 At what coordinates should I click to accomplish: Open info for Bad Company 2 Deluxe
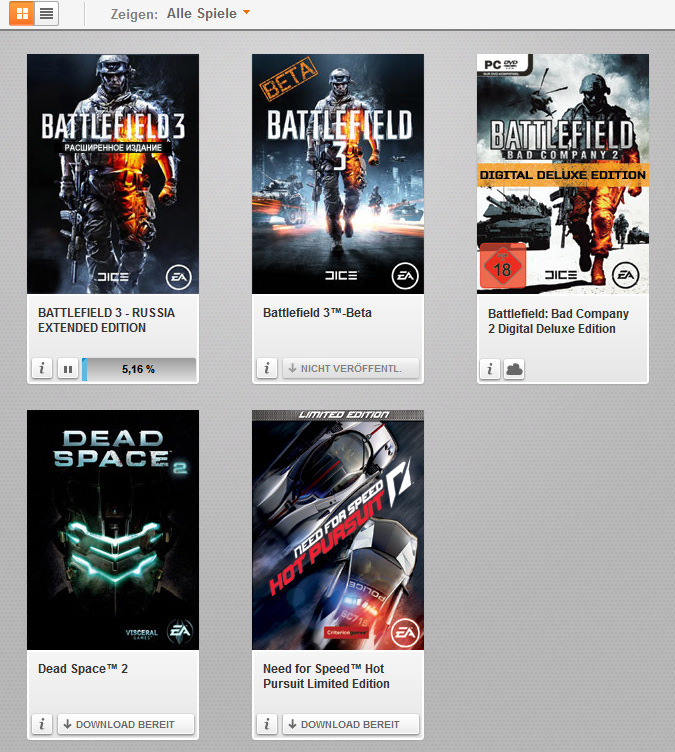(490, 369)
